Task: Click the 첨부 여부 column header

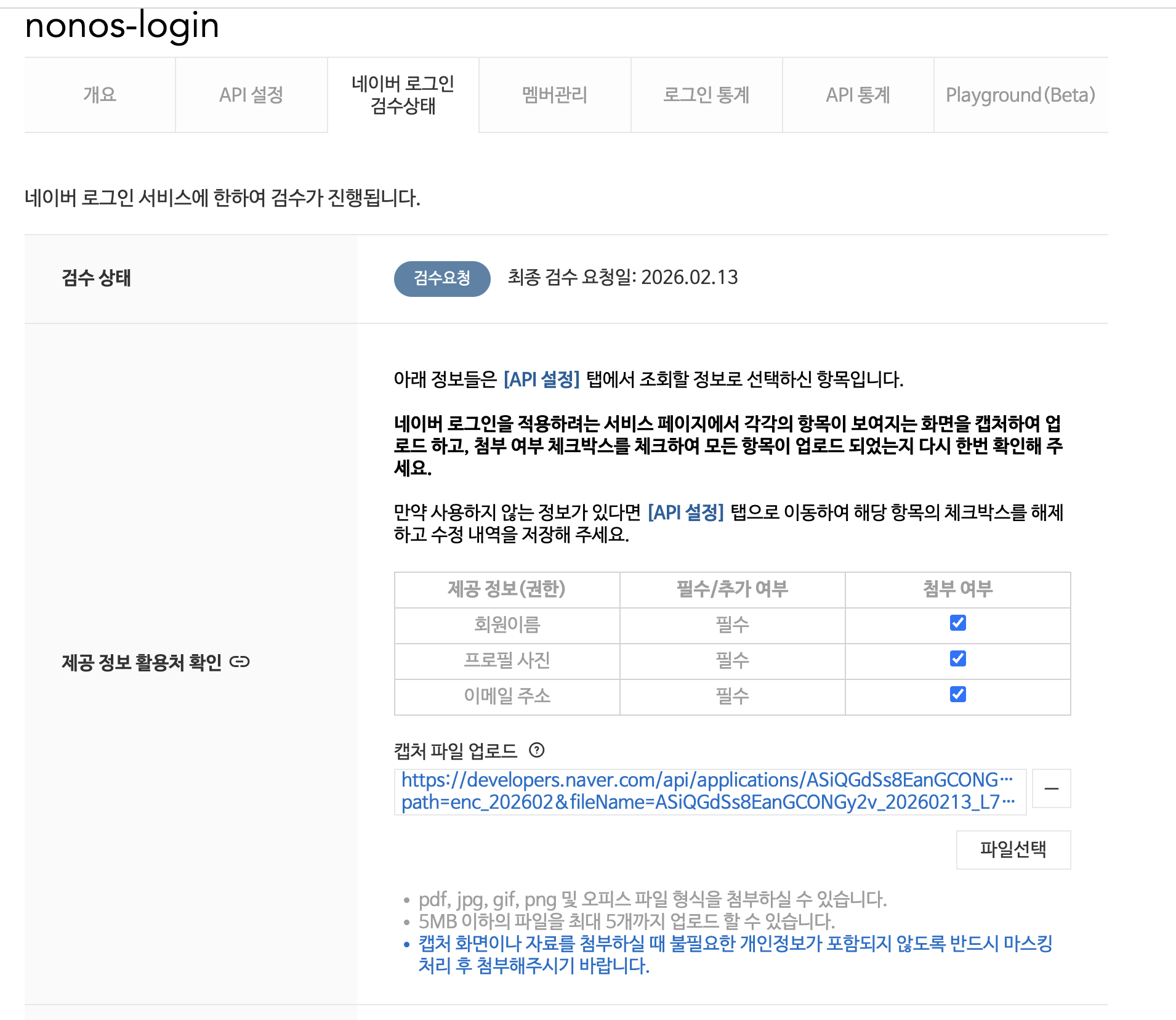Action: 958,589
